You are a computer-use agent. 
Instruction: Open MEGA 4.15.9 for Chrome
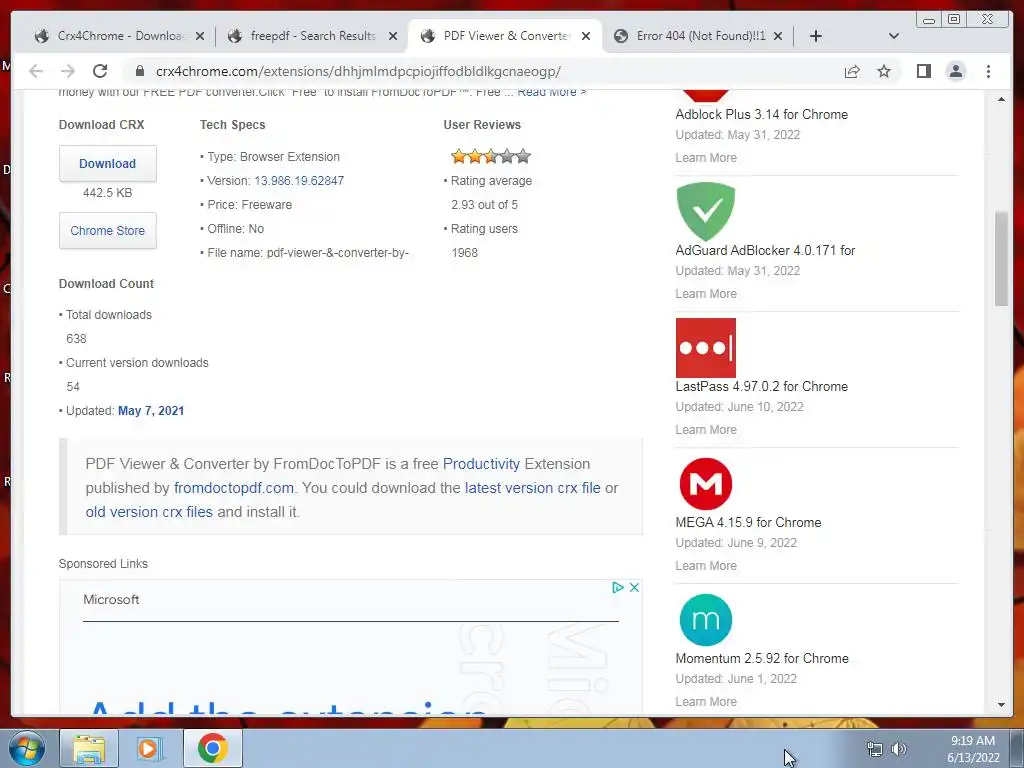coord(748,522)
